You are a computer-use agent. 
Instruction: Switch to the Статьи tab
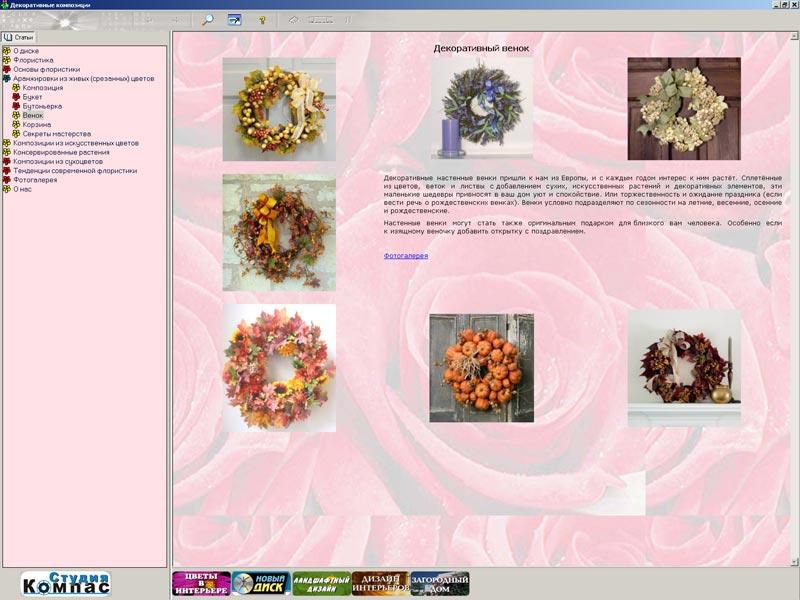pyautogui.click(x=19, y=37)
